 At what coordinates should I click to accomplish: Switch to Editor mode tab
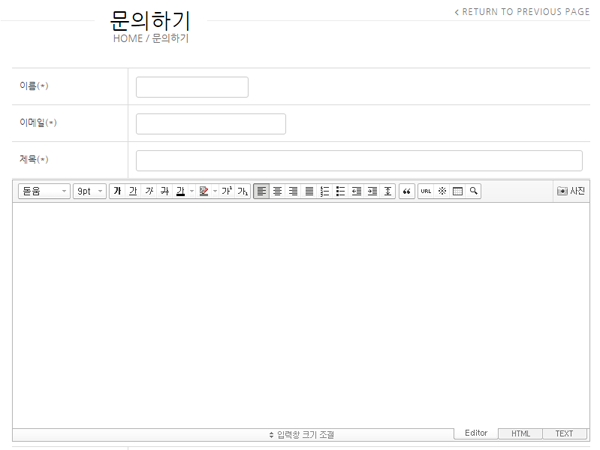[476, 433]
